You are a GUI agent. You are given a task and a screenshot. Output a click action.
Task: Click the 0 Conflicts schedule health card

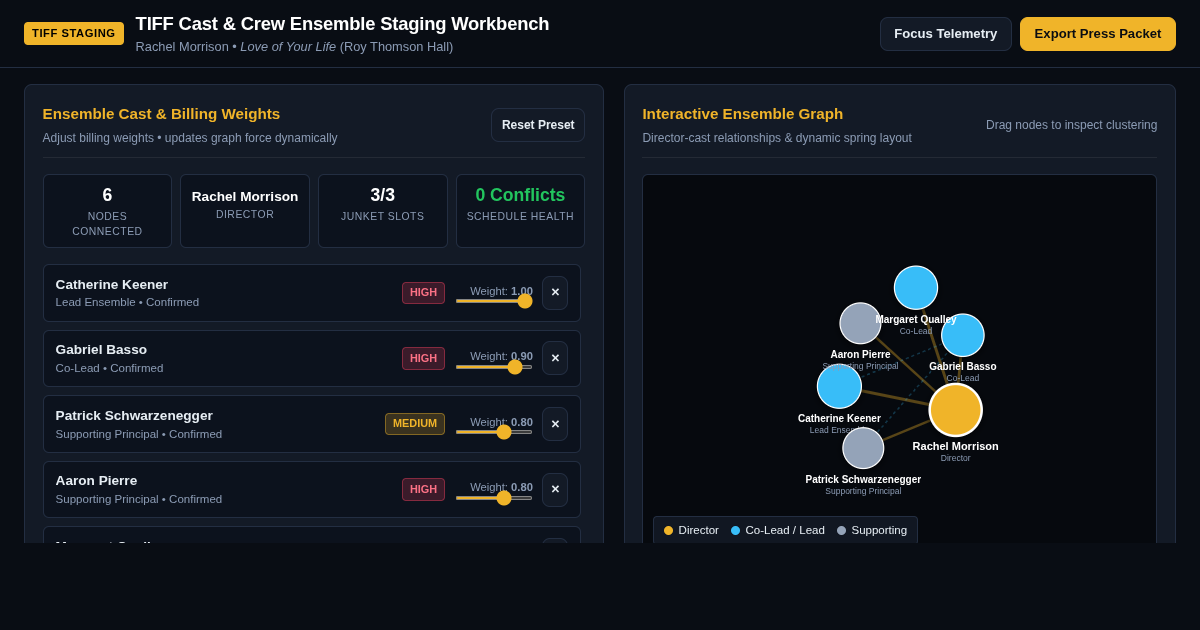(520, 211)
